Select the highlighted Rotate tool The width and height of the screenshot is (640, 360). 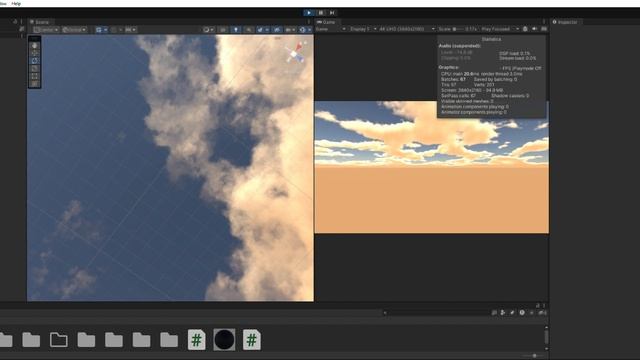[34, 61]
